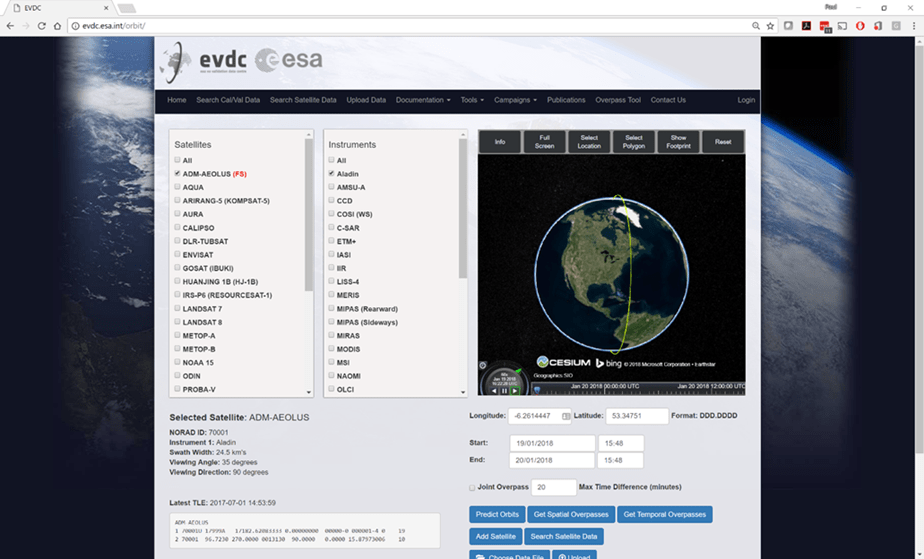Click the Predict Orbits button

point(497,514)
